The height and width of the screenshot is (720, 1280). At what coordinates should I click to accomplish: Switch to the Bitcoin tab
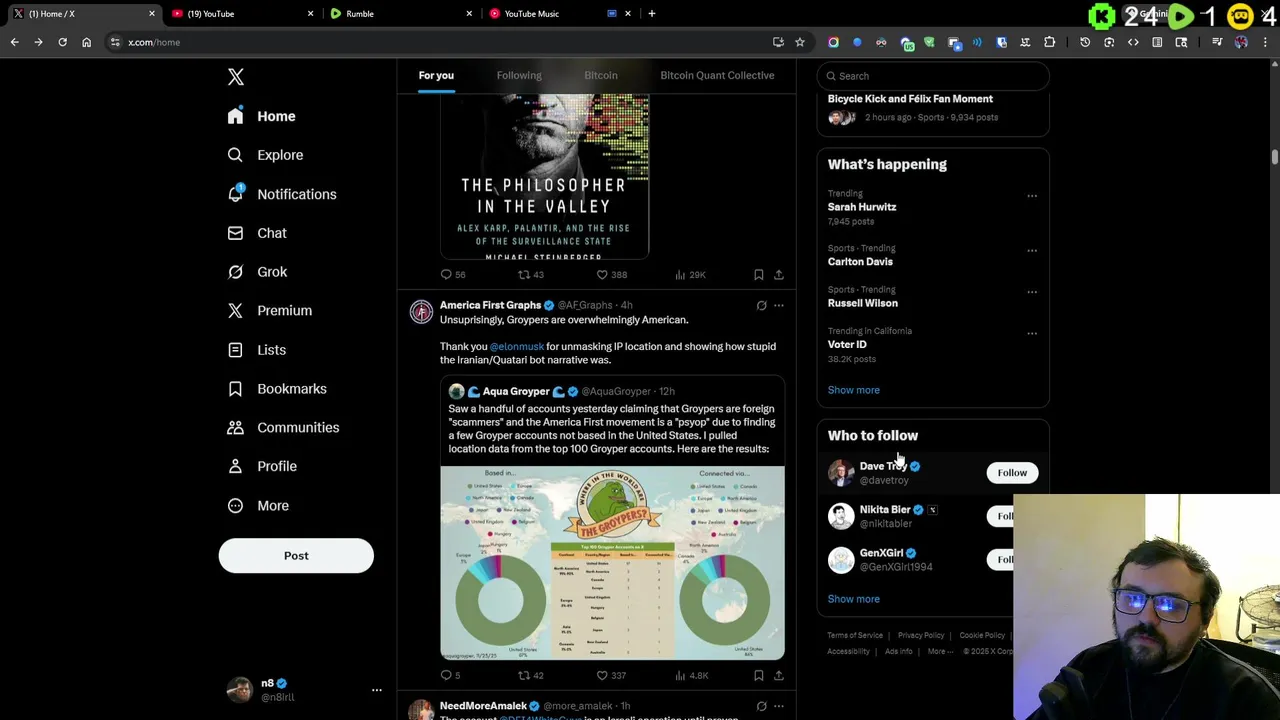point(601,75)
